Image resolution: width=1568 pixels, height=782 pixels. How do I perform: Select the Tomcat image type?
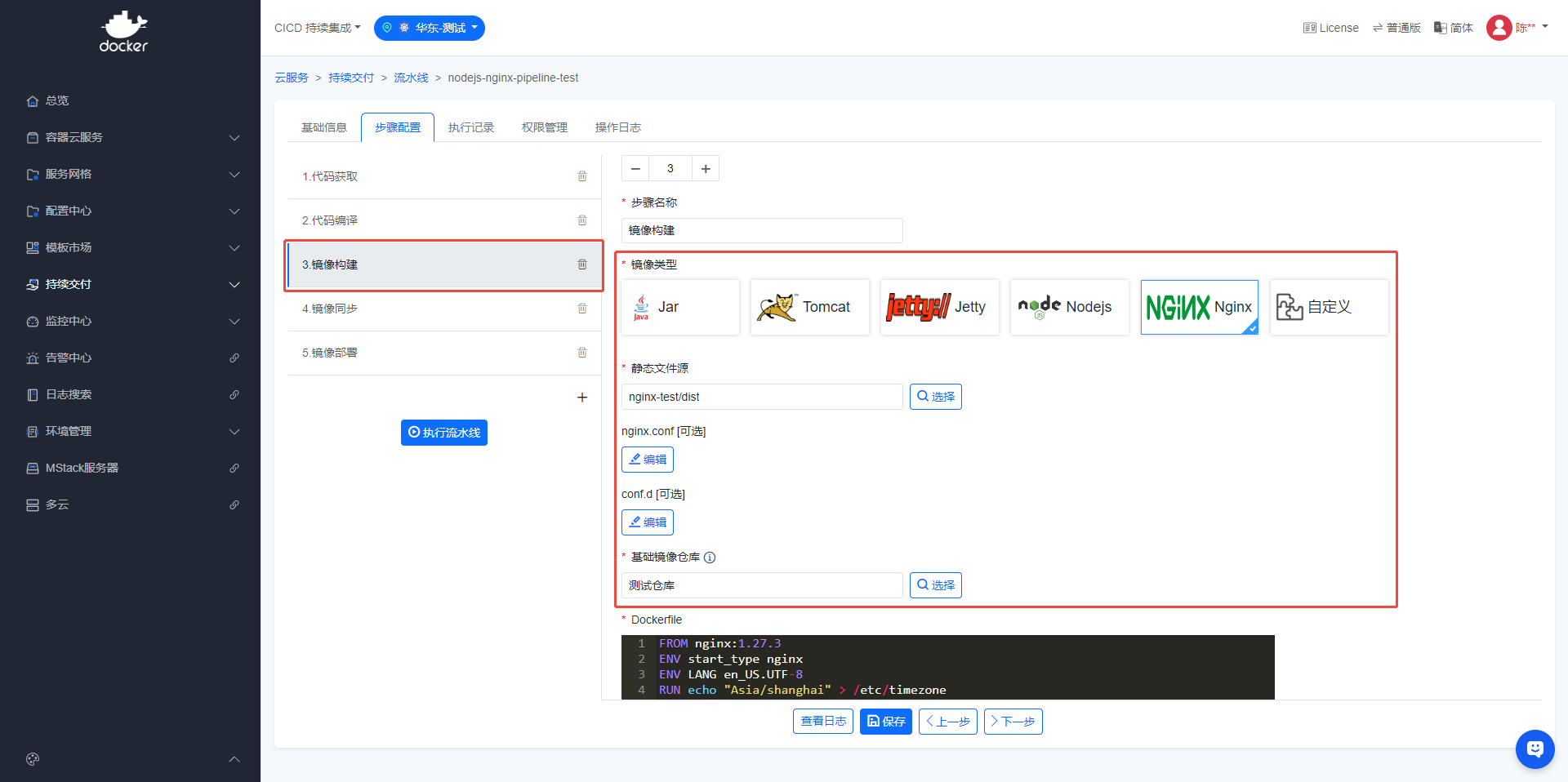809,307
